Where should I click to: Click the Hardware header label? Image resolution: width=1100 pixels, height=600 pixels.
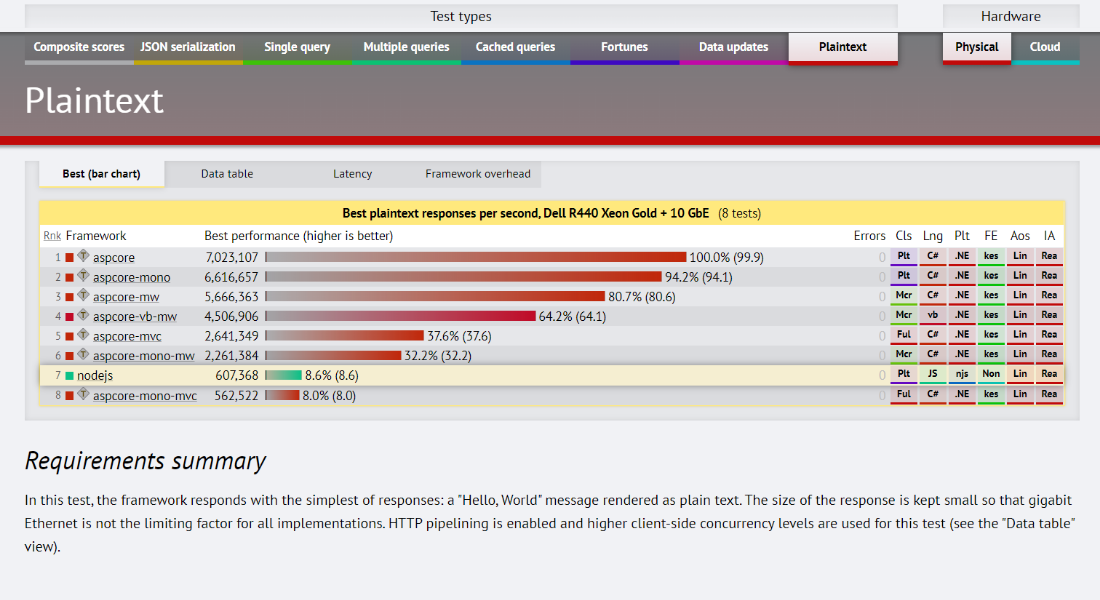pyautogui.click(x=1011, y=16)
